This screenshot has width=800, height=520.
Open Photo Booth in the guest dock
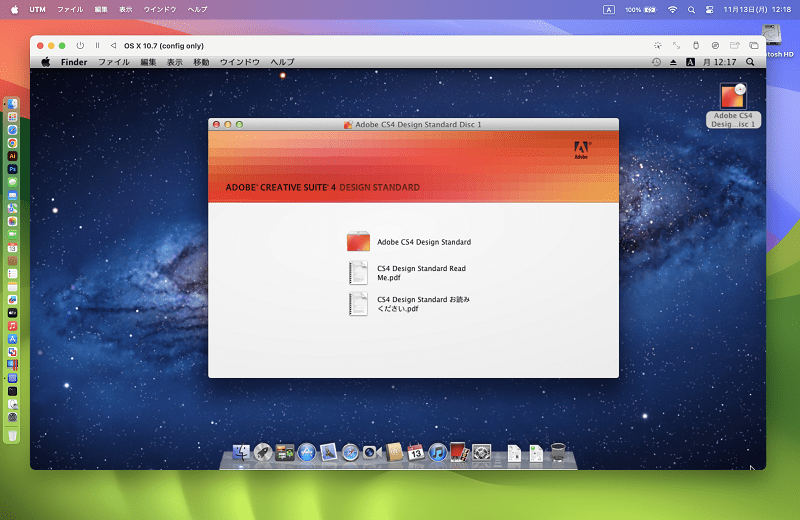(459, 452)
